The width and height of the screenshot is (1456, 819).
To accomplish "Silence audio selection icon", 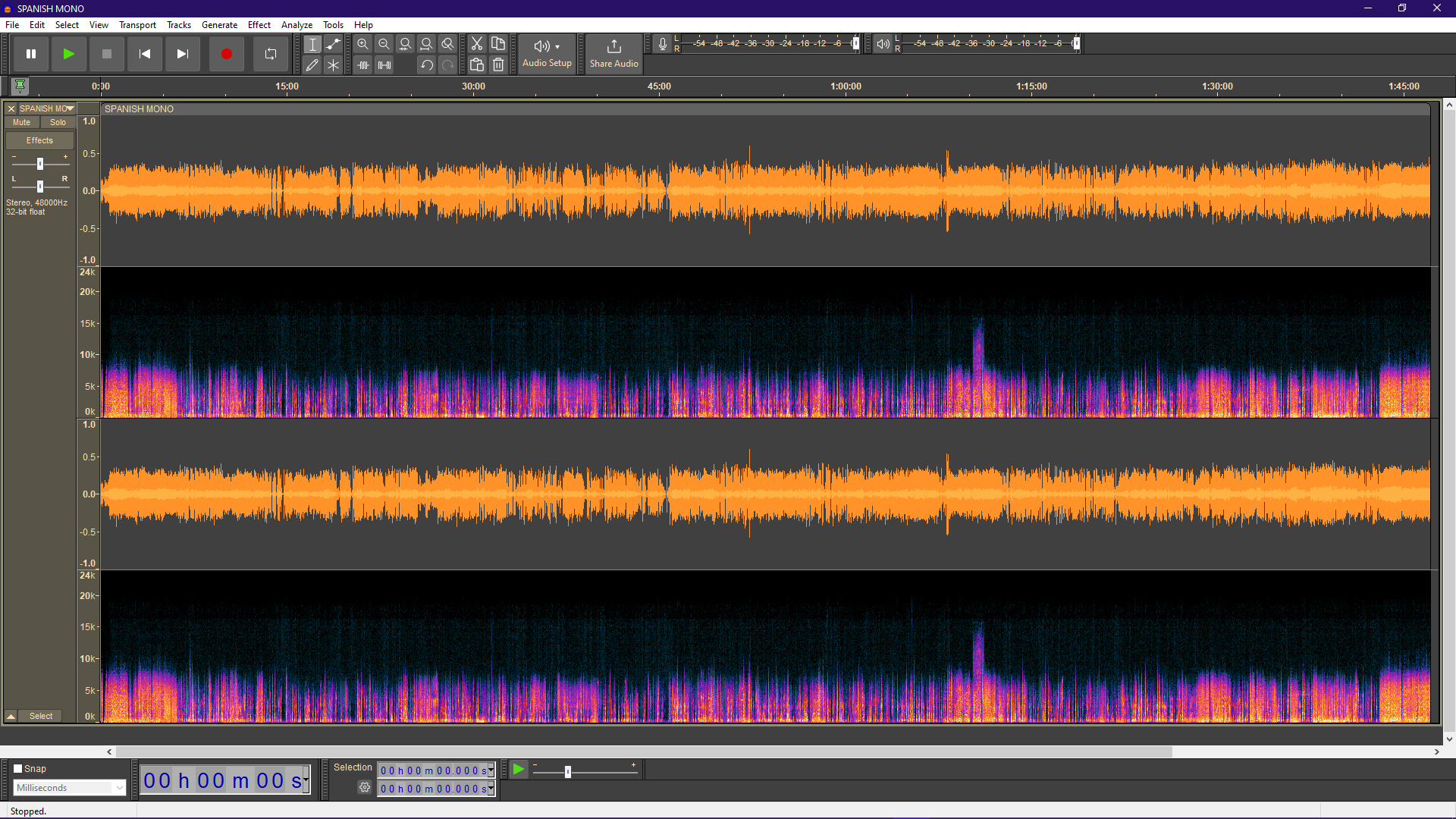I will pos(384,65).
